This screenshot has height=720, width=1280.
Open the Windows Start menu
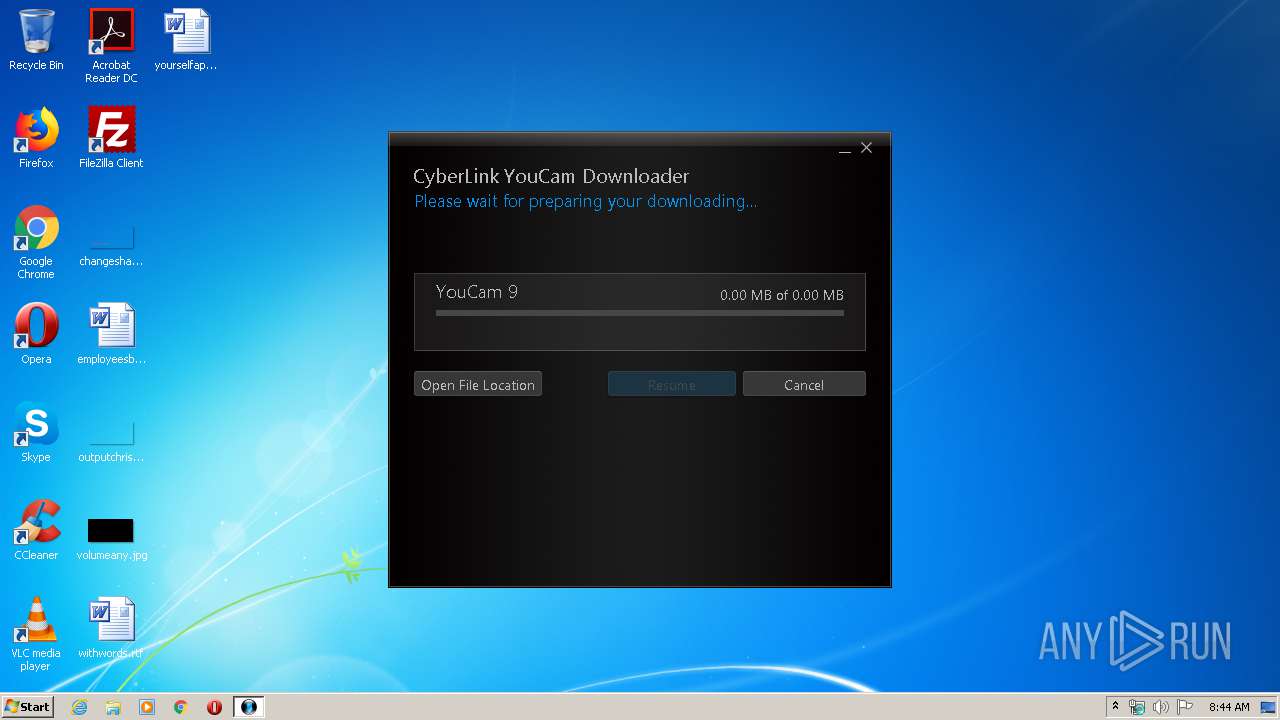(x=27, y=707)
